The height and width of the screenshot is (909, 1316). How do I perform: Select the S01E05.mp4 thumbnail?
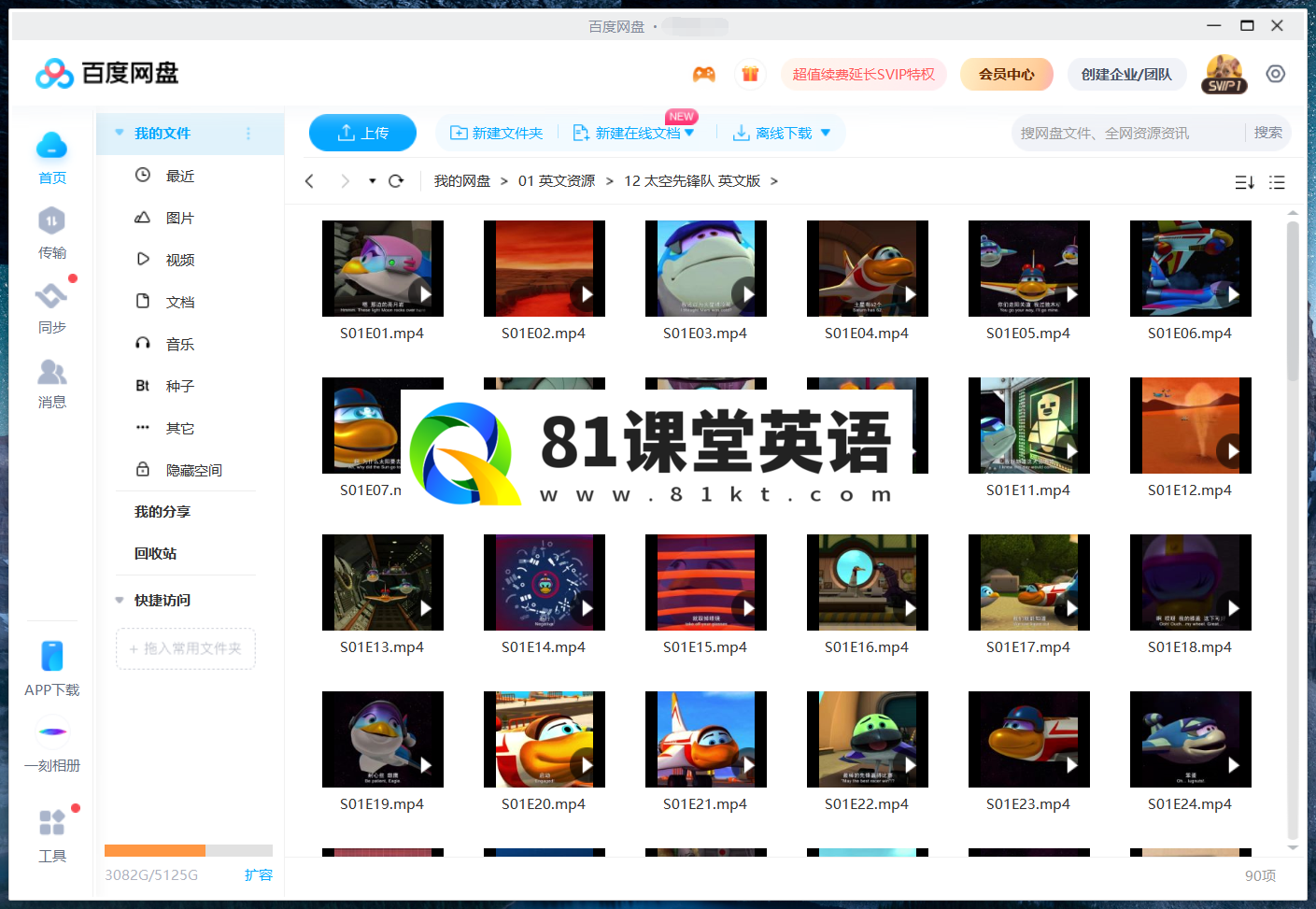(1029, 268)
